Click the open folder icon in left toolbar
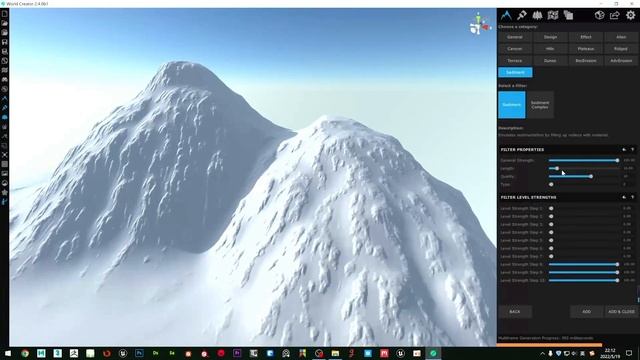 4,23
